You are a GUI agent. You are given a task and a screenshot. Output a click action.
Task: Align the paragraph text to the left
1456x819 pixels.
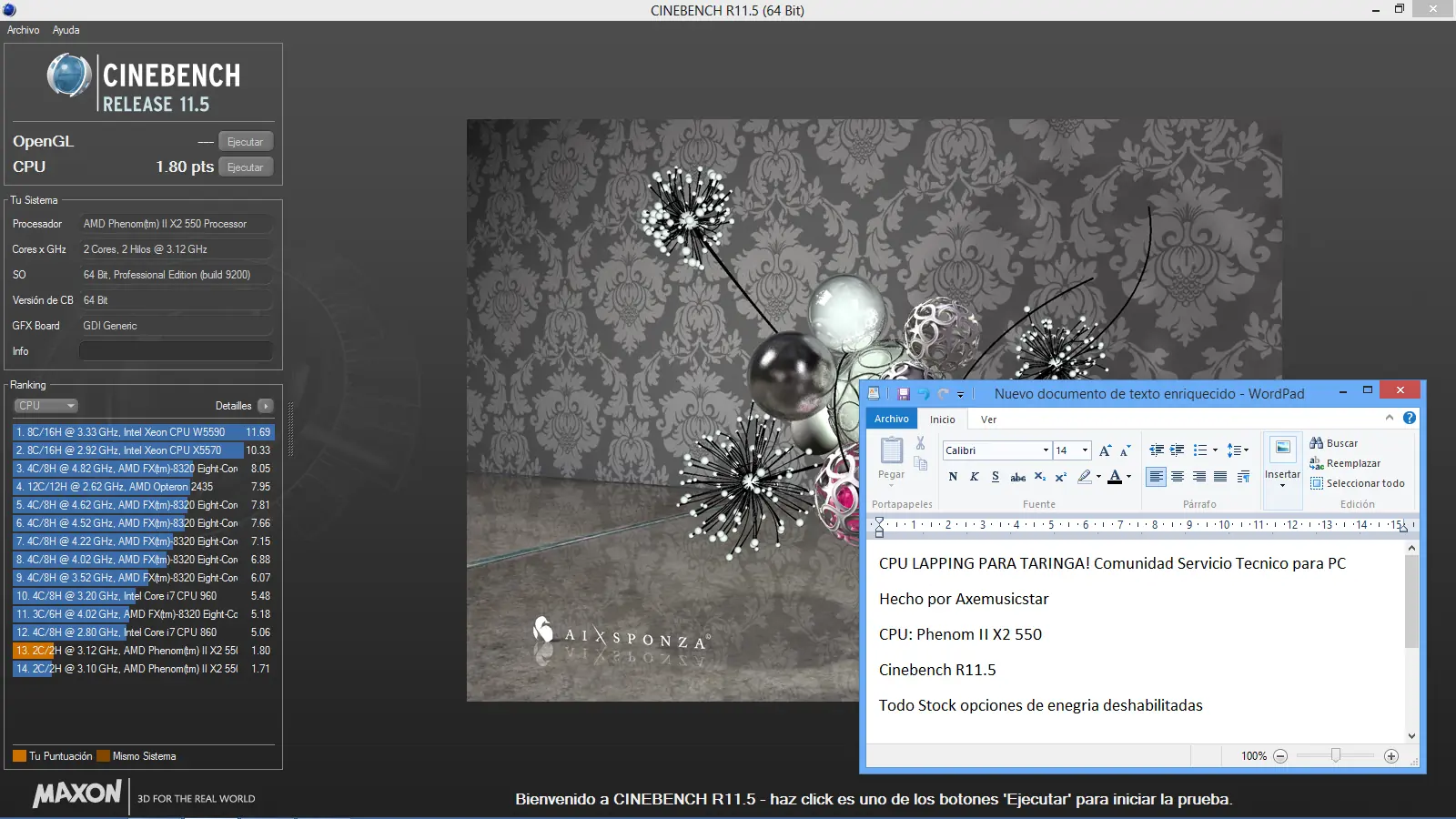tap(1156, 477)
